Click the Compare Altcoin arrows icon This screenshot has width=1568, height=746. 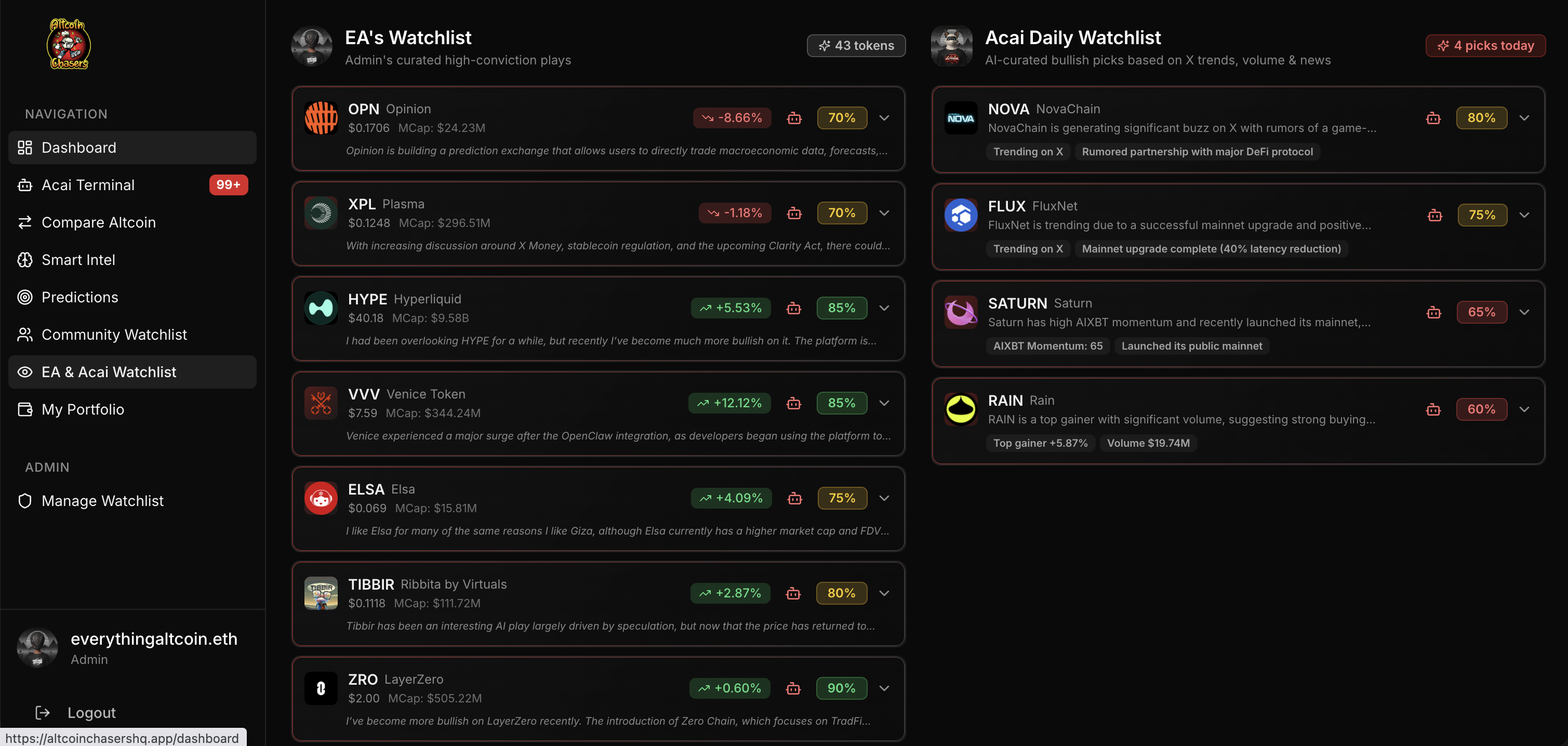24,222
